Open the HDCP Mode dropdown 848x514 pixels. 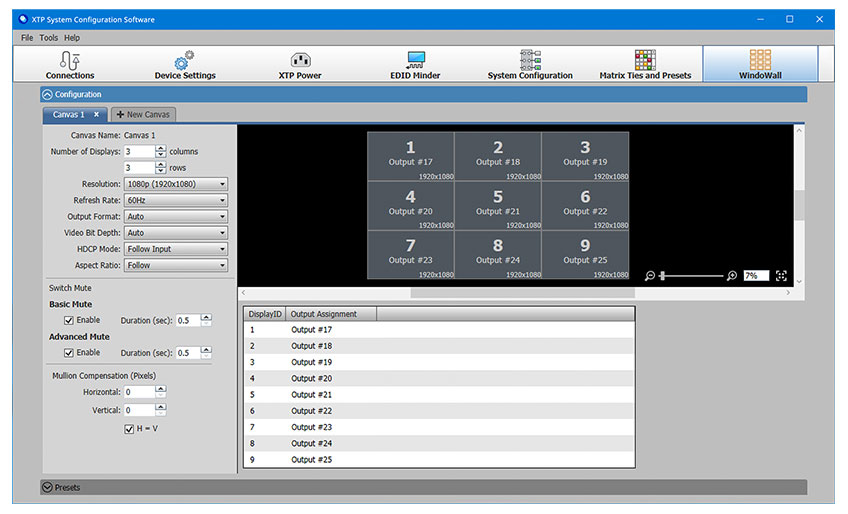(x=176, y=249)
